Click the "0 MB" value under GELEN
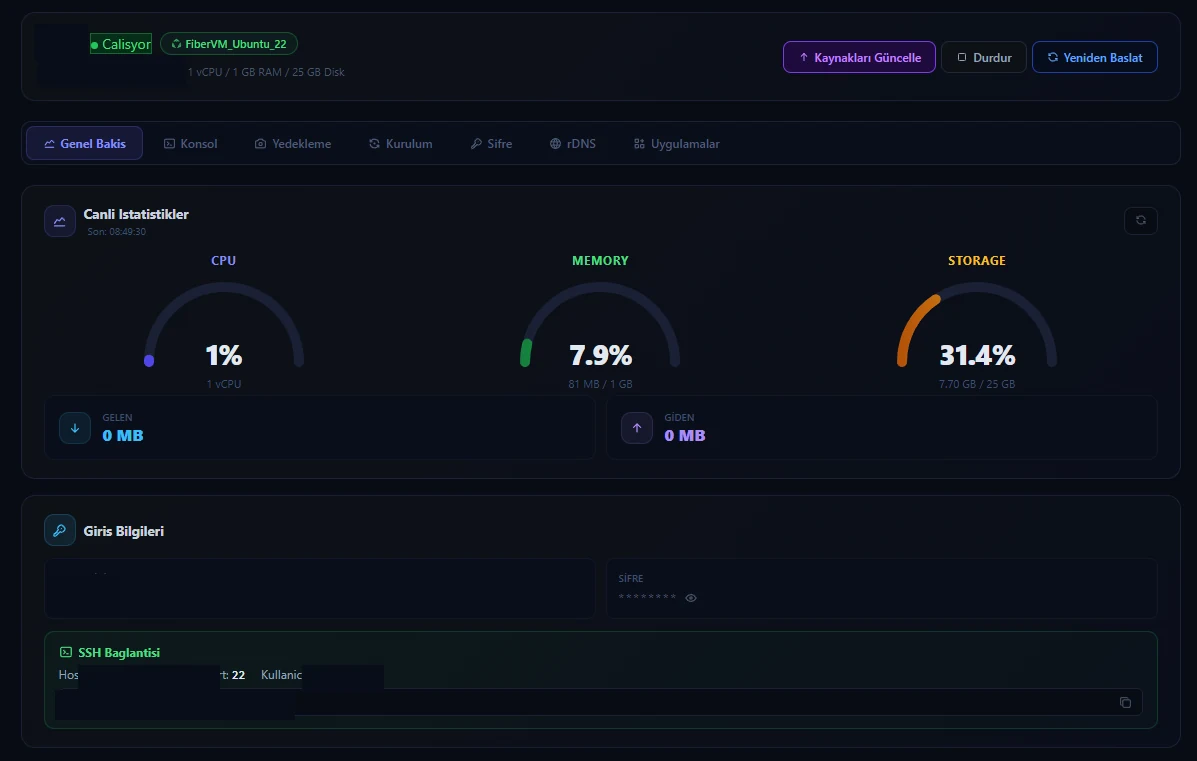Viewport: 1197px width, 761px height. click(123, 436)
